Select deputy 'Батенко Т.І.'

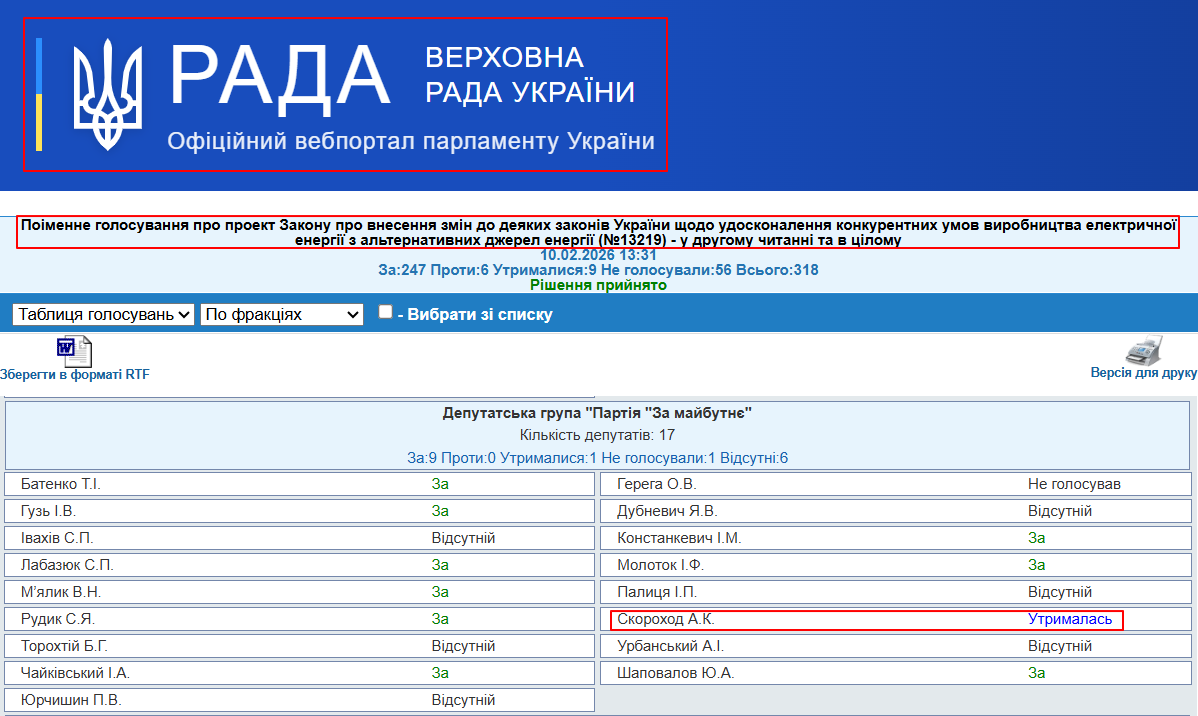(60, 484)
